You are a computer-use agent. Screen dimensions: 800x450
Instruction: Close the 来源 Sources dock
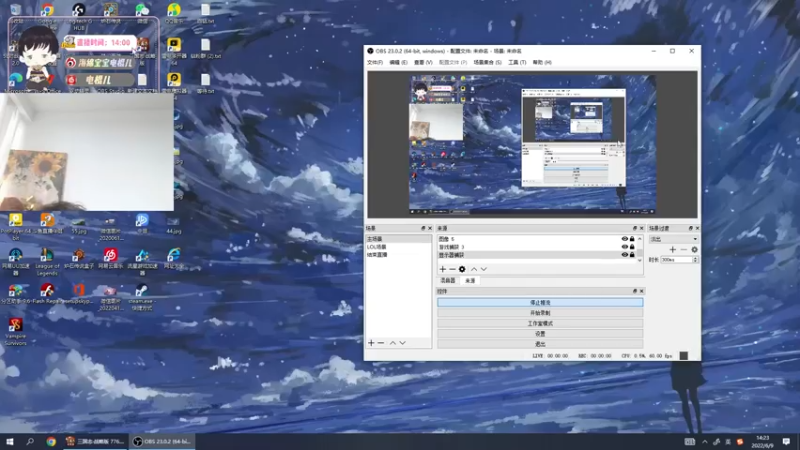coord(641,228)
